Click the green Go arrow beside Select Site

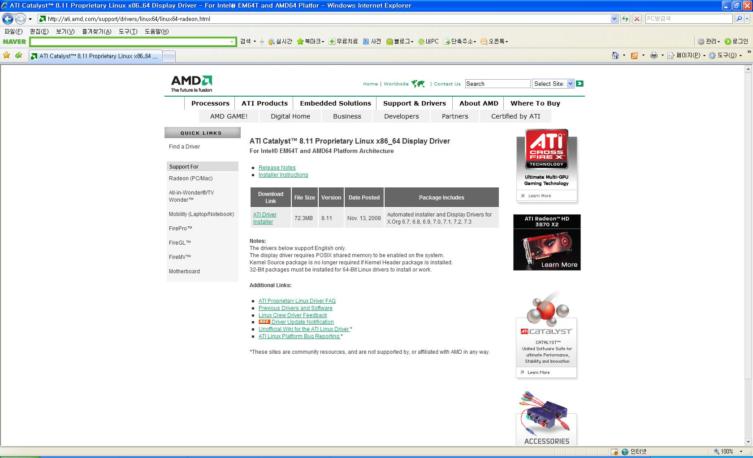point(580,84)
